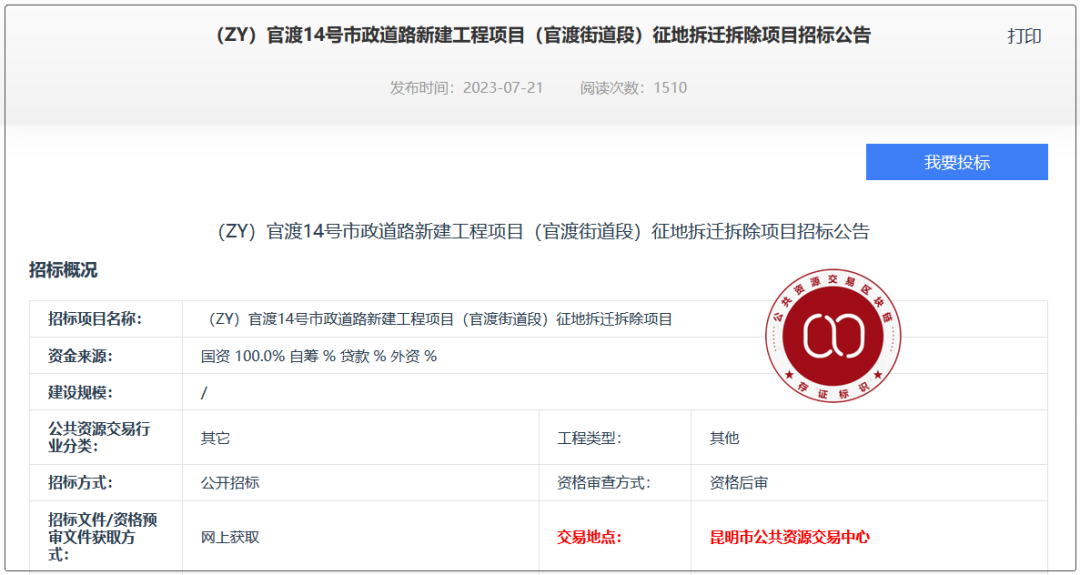The height and width of the screenshot is (575, 1080).
Task: Click the 建设规模 label cell
Action: pyautogui.click(x=81, y=392)
